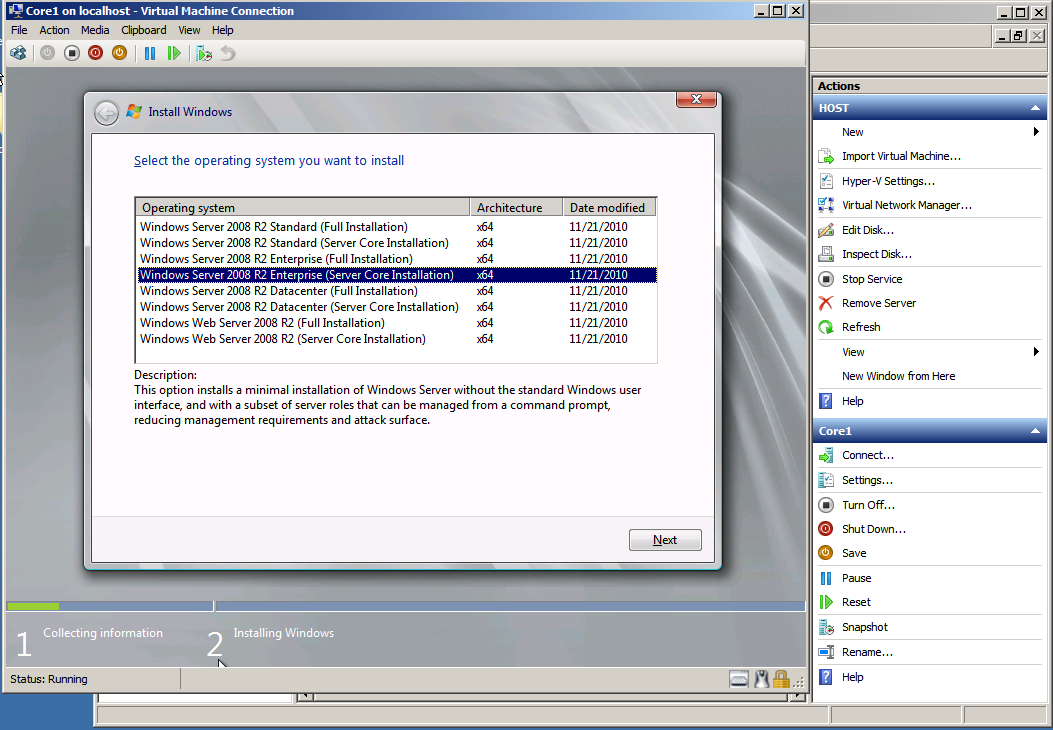Click Reset in the Core1 actions

[856, 602]
